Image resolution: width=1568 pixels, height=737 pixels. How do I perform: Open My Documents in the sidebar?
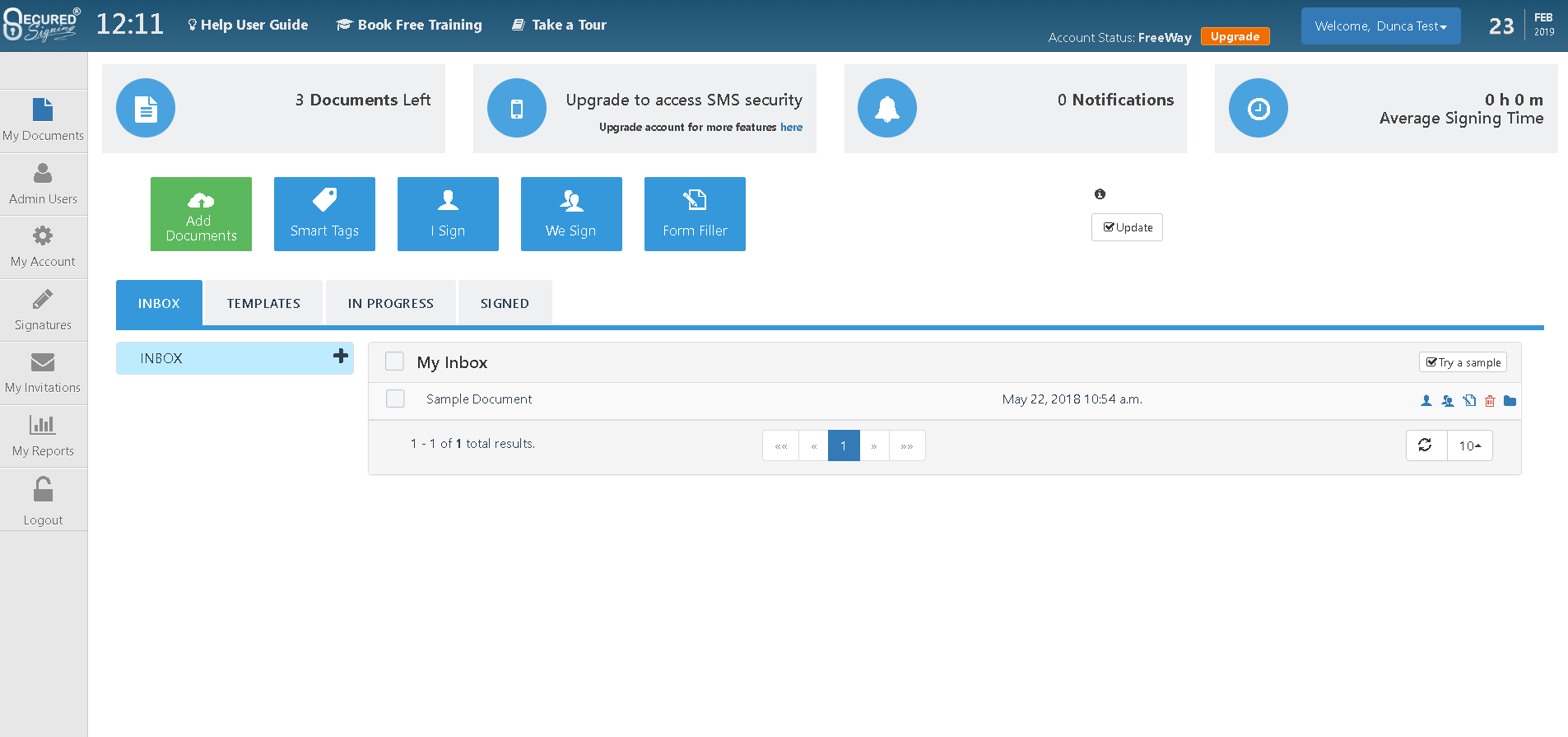point(43,120)
